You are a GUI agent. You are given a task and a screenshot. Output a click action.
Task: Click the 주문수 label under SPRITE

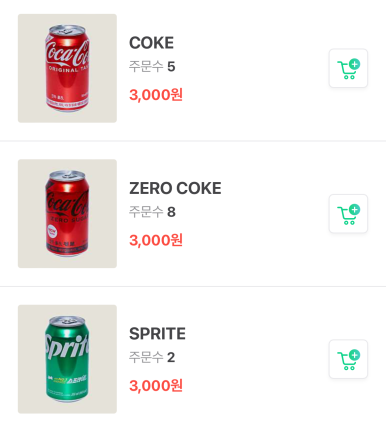tap(146, 357)
